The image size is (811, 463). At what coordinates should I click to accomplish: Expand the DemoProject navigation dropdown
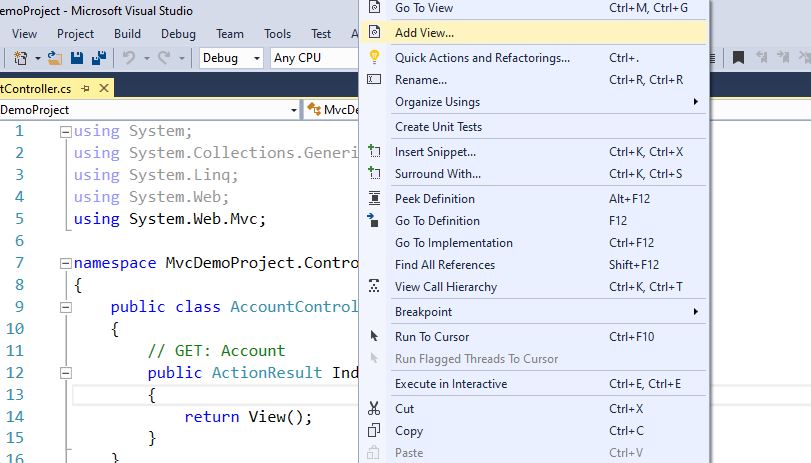click(x=294, y=109)
